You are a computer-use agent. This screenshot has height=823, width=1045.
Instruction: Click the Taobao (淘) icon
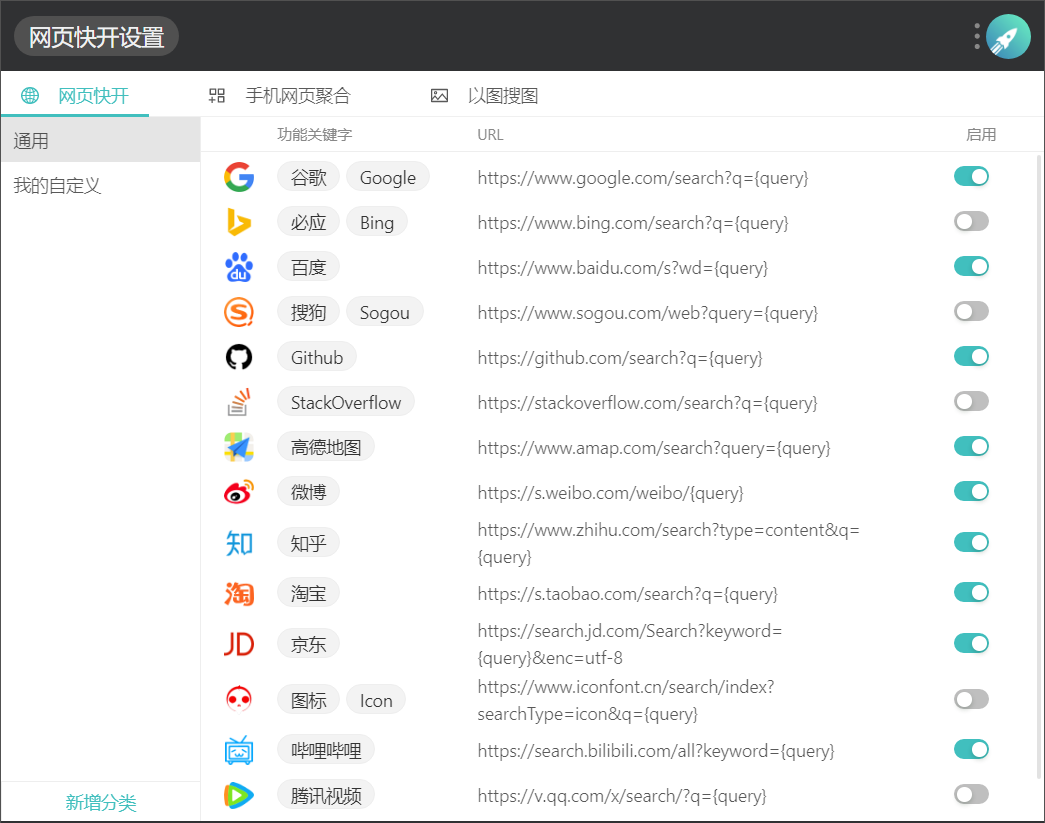click(x=239, y=593)
